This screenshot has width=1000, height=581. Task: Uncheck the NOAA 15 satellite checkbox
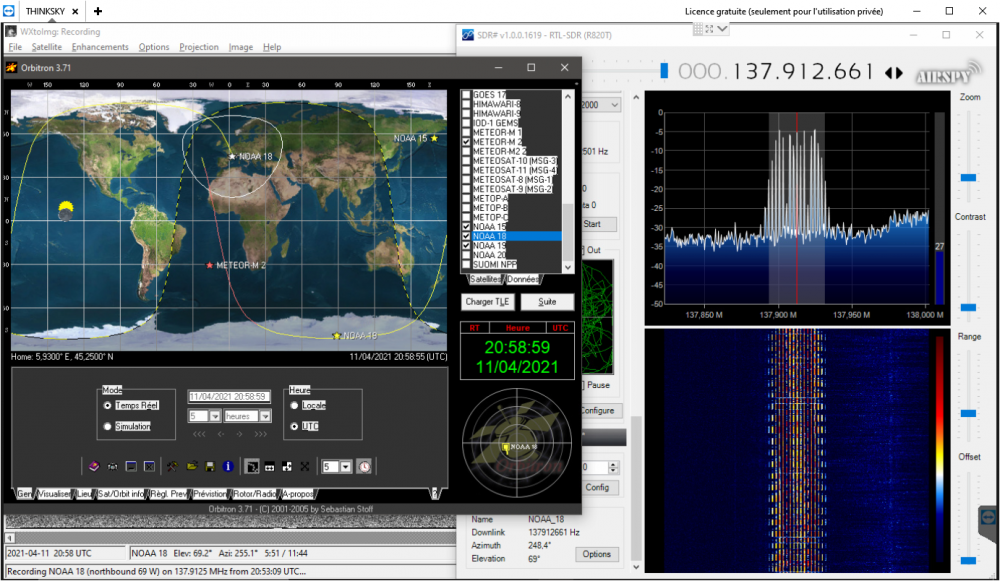(x=466, y=226)
